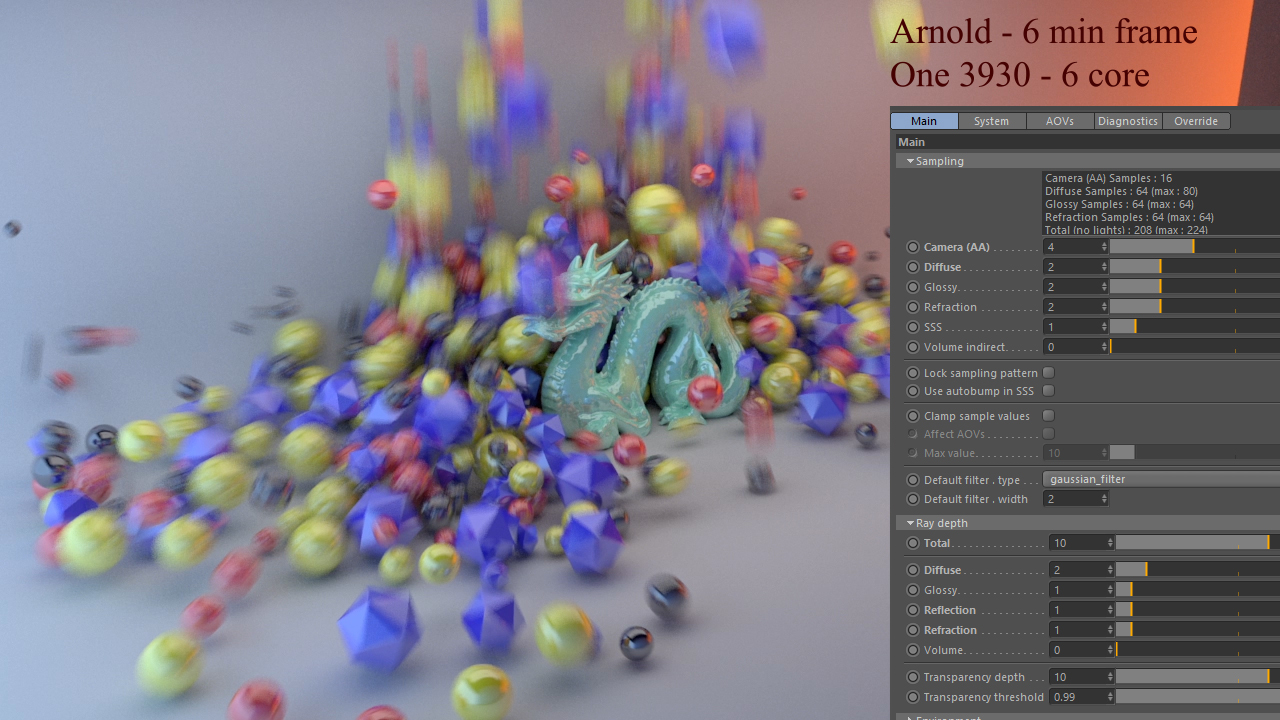This screenshot has height=720, width=1280.
Task: Click the 'Diffuse Samples : 64 (max : 80)' text
Action: tap(1121, 191)
